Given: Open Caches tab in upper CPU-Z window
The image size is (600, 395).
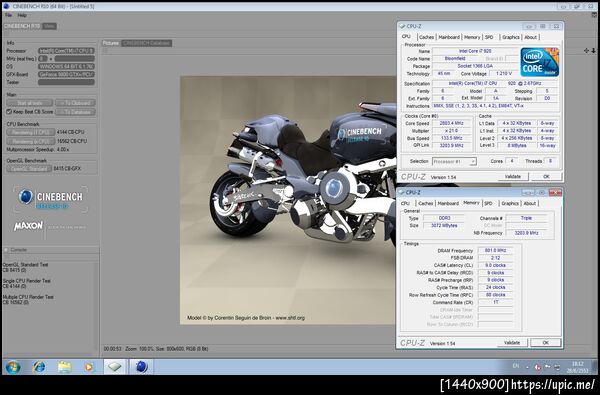Looking at the screenshot, I should click(426, 37).
